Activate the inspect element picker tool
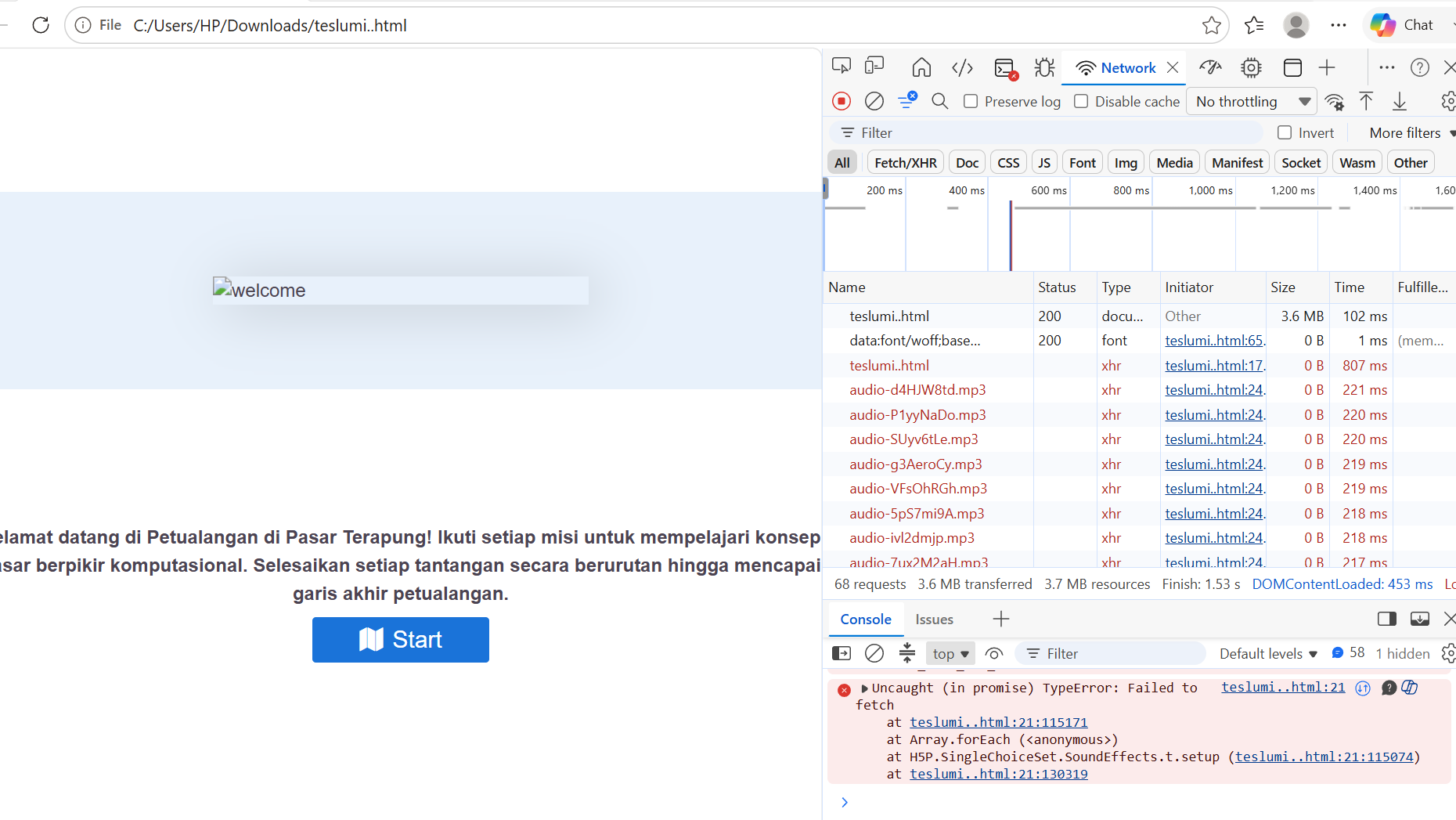Screen dimensions: 1456x820 coord(842,67)
